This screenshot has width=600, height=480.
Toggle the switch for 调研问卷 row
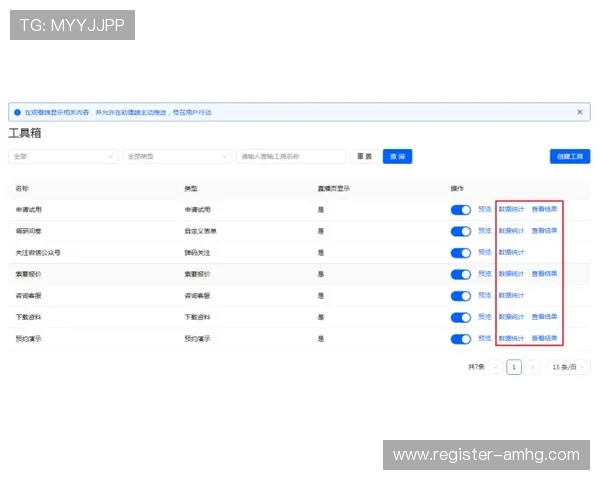coord(461,231)
